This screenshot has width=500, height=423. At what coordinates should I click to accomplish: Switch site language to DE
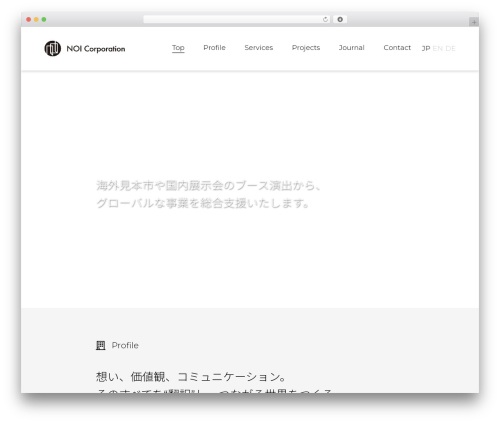[x=450, y=48]
